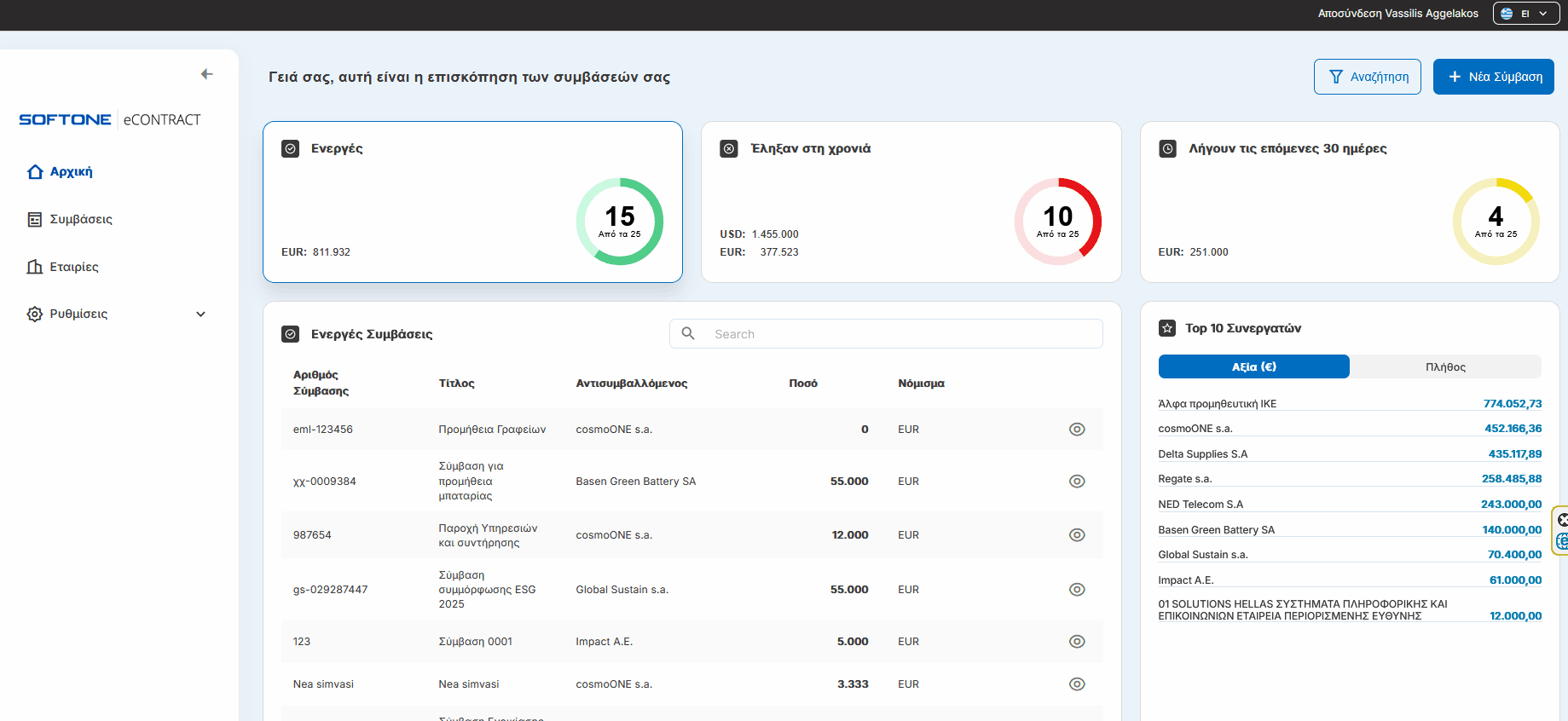Click the clock icon on expiring card
Screen dimensions: 1568x721
[x=1167, y=149]
